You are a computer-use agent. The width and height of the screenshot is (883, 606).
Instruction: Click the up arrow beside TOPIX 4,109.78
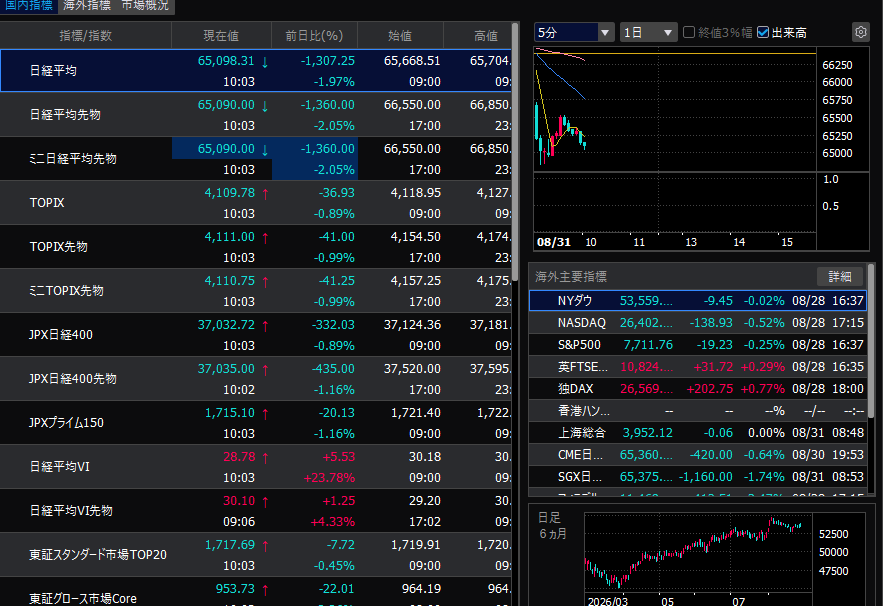point(265,193)
